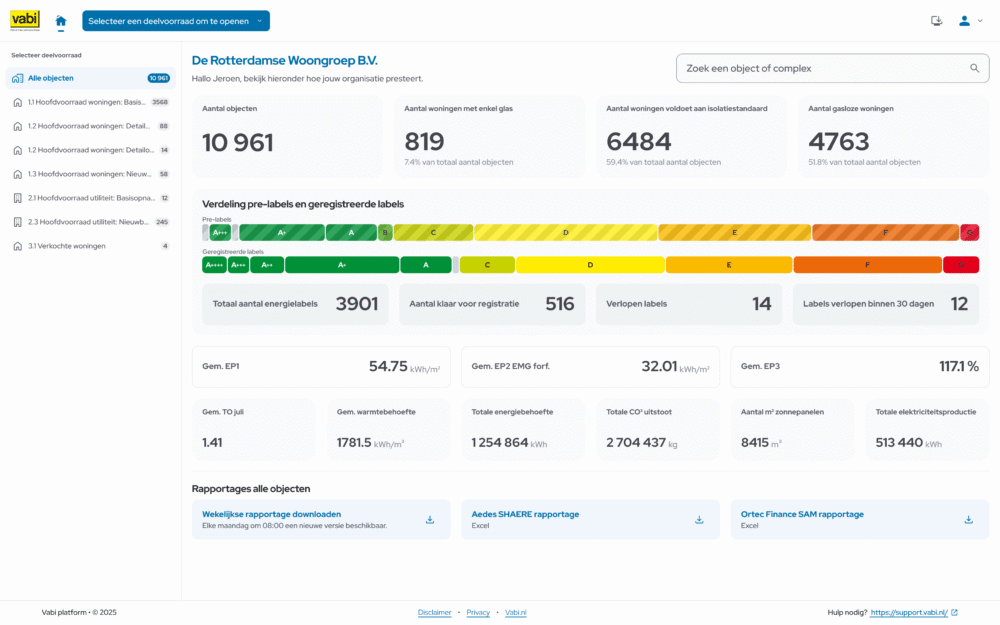Image resolution: width=1000 pixels, height=625 pixels.
Task: Click the search magnifier icon
Action: click(974, 68)
